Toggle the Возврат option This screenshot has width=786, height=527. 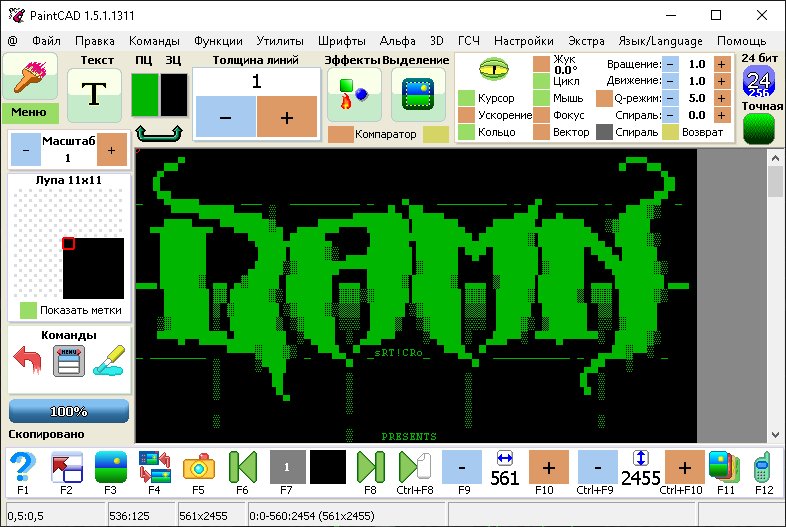[x=670, y=132]
